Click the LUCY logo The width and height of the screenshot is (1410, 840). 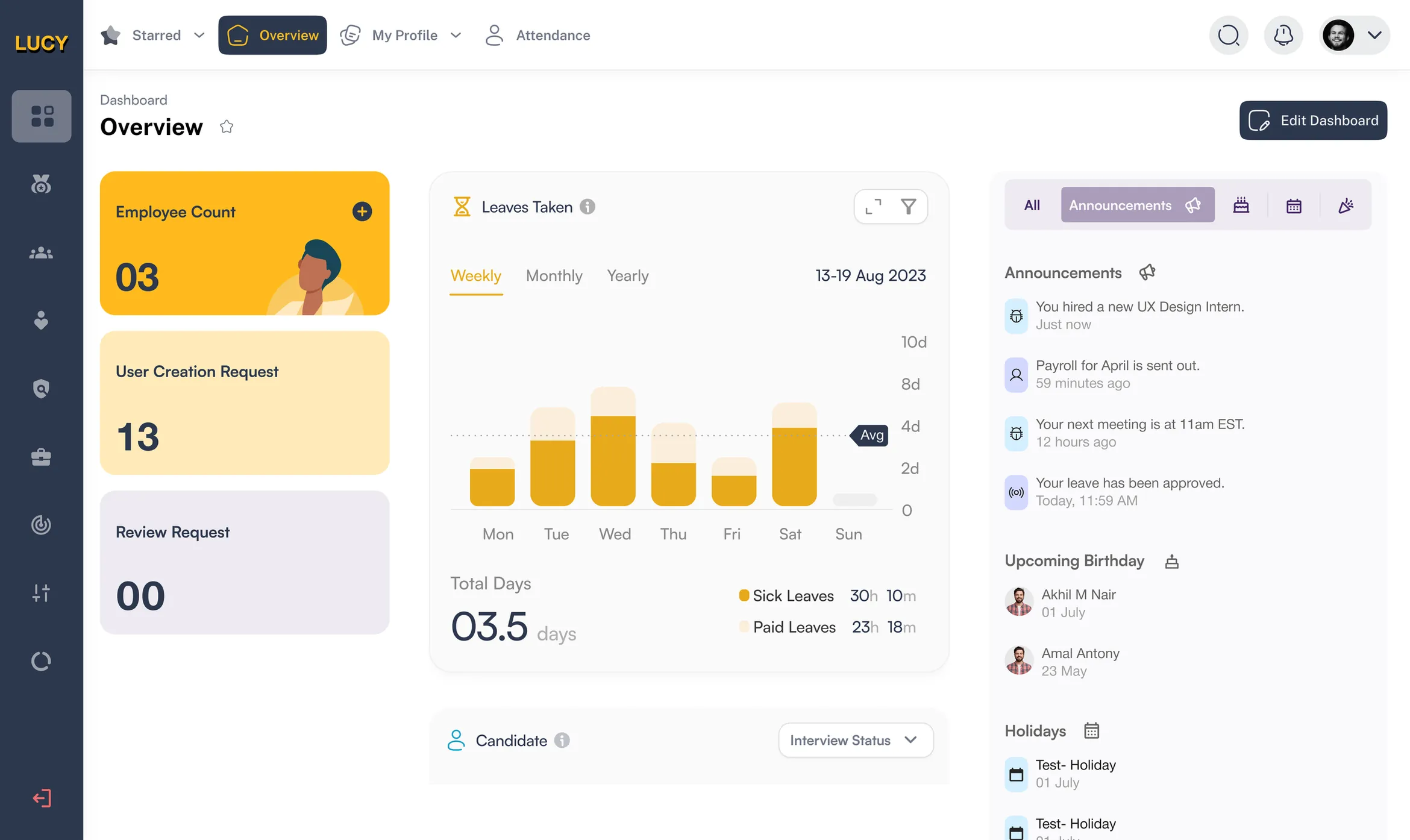[42, 43]
